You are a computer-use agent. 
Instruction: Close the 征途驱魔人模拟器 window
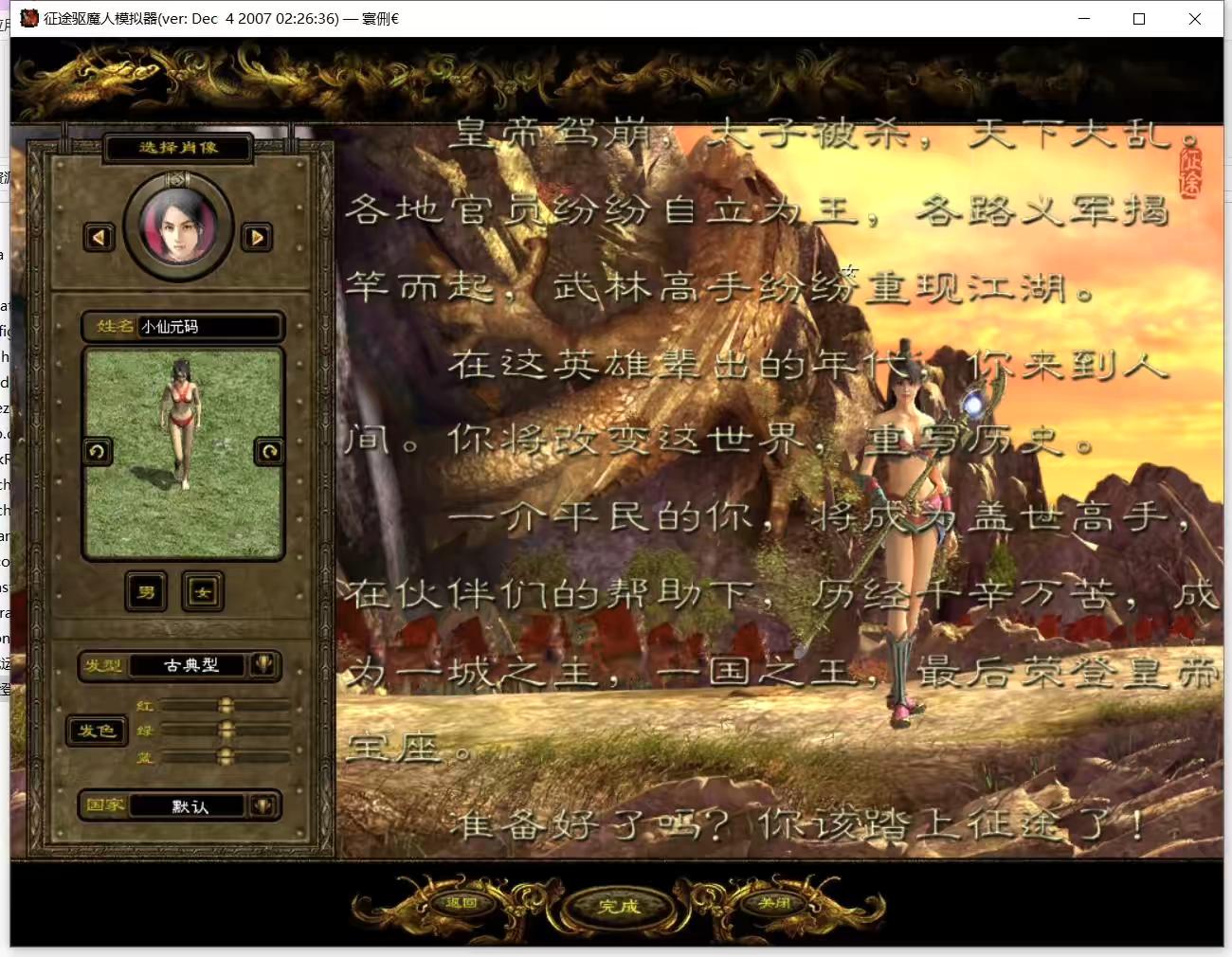[x=1195, y=18]
